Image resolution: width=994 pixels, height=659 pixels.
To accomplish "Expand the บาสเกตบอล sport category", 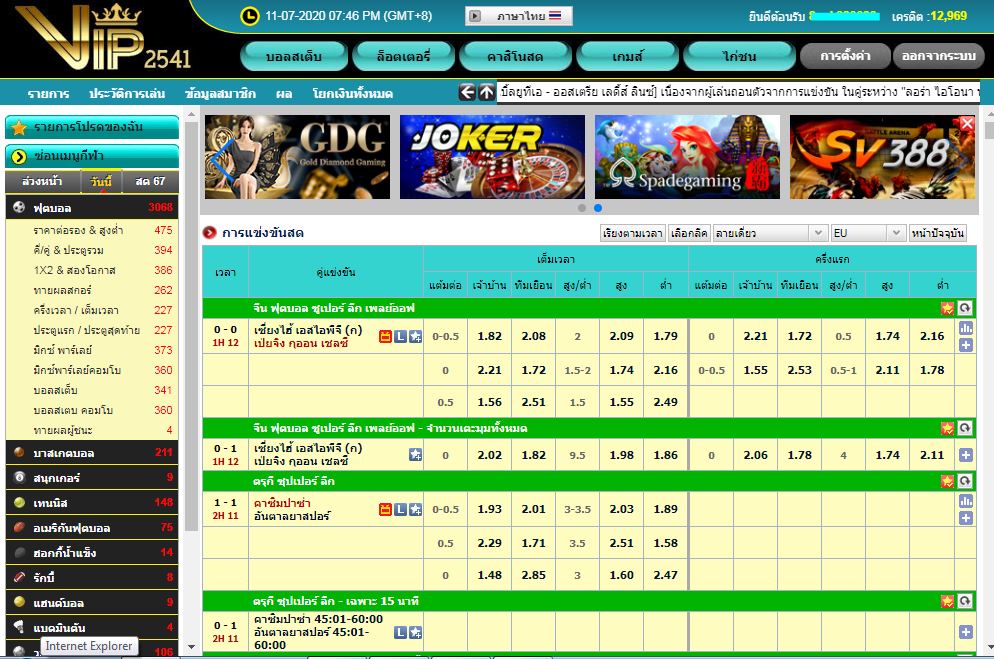I will point(92,453).
